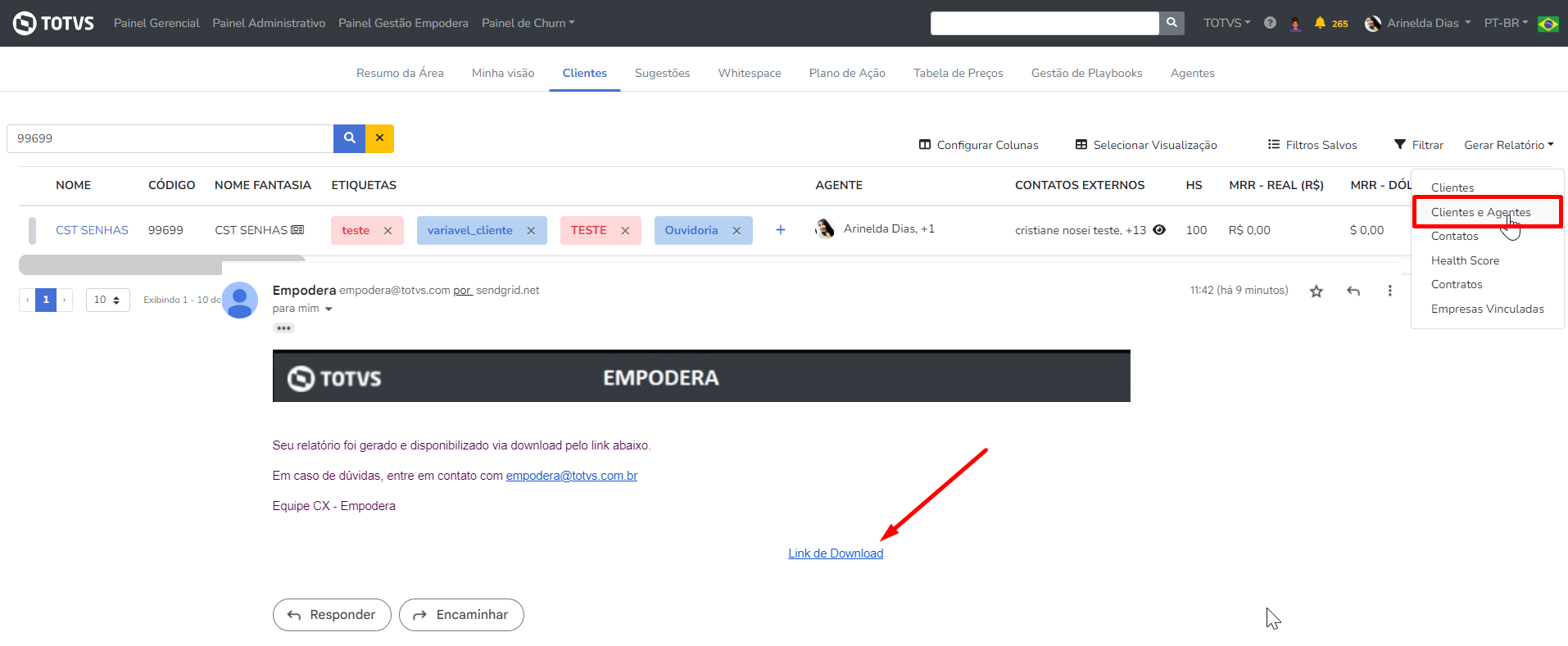1568x646 pixels.
Task: Click the Encaminhar button
Action: click(461, 615)
